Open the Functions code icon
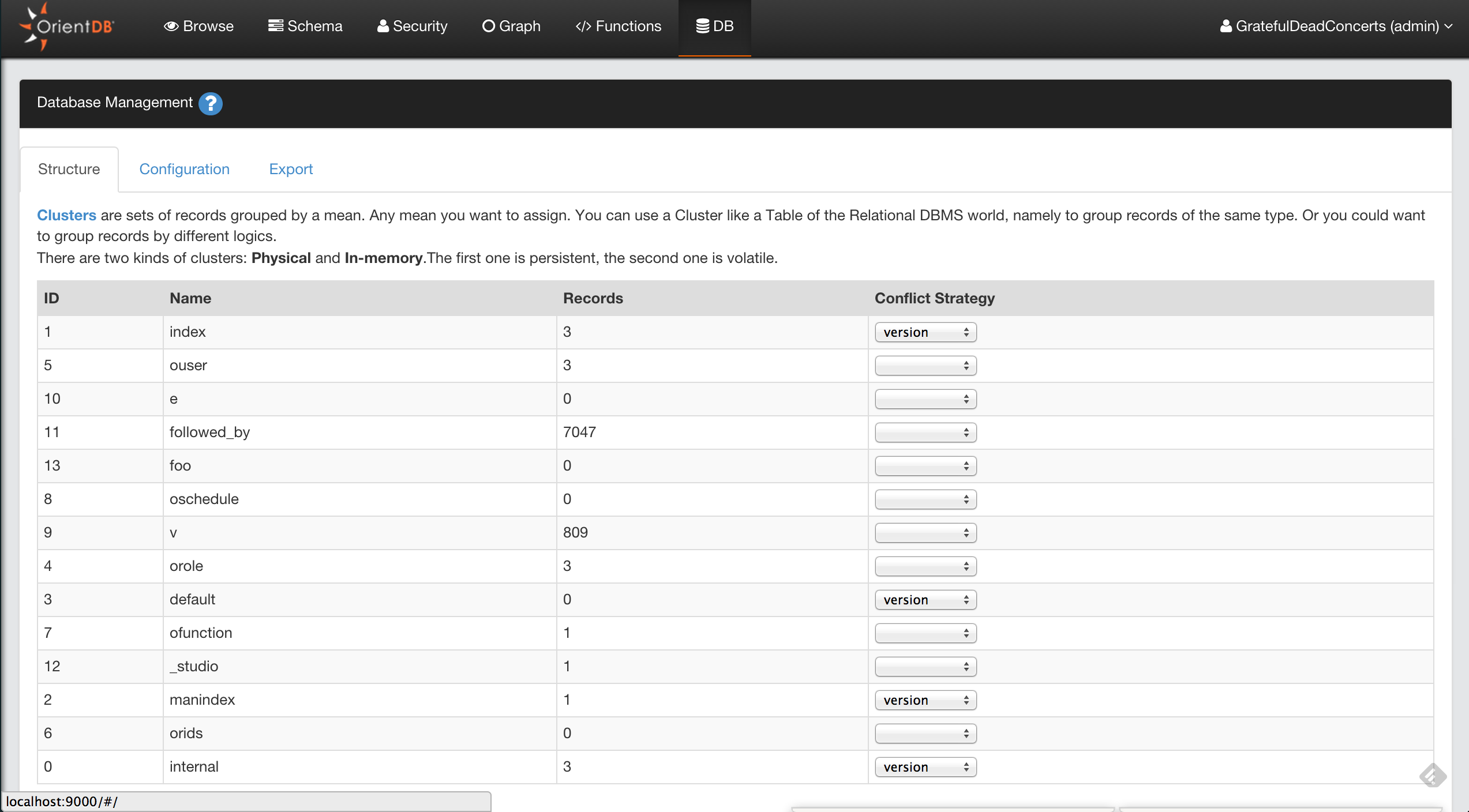The image size is (1469, 812). click(x=583, y=26)
